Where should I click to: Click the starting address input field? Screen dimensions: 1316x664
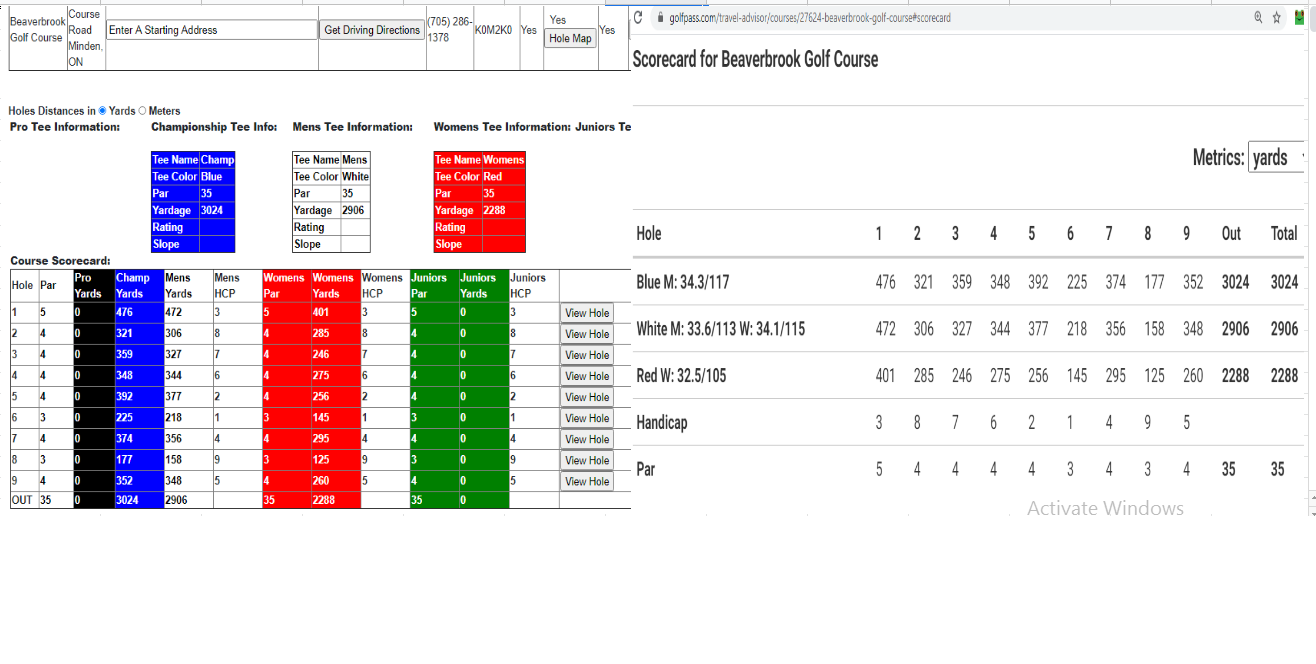coord(212,30)
